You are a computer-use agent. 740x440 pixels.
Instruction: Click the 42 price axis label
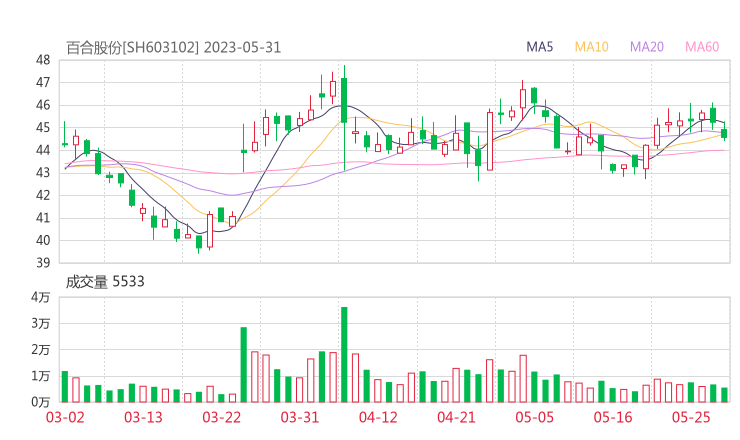tap(43, 195)
